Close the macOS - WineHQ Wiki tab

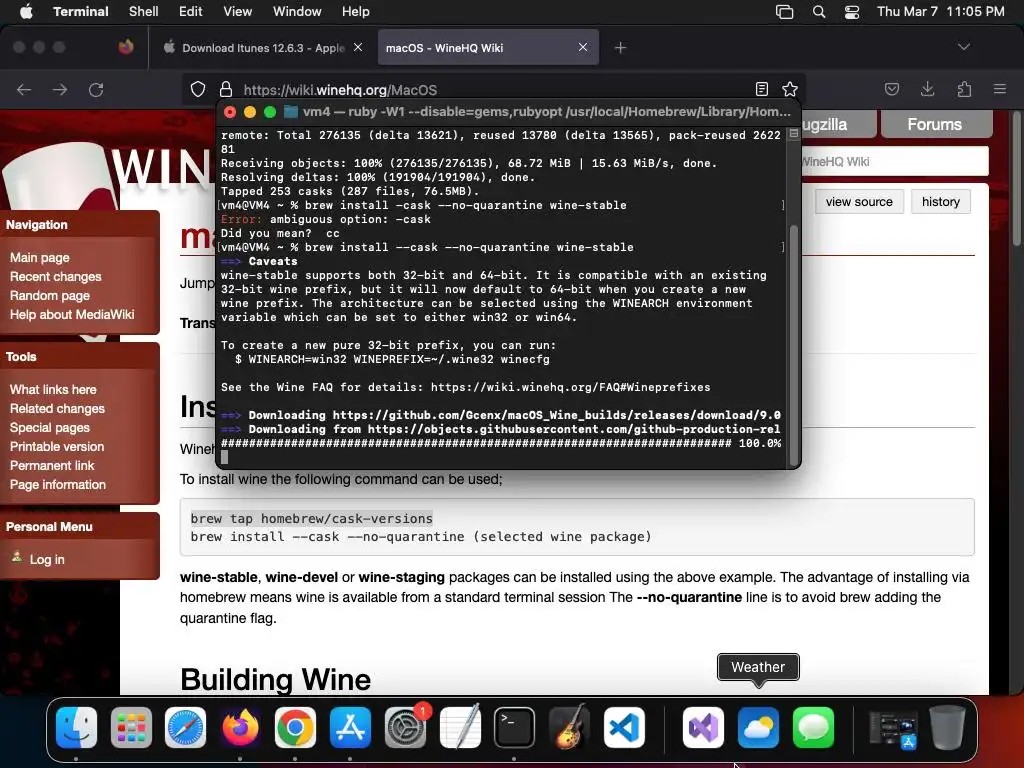point(583,47)
